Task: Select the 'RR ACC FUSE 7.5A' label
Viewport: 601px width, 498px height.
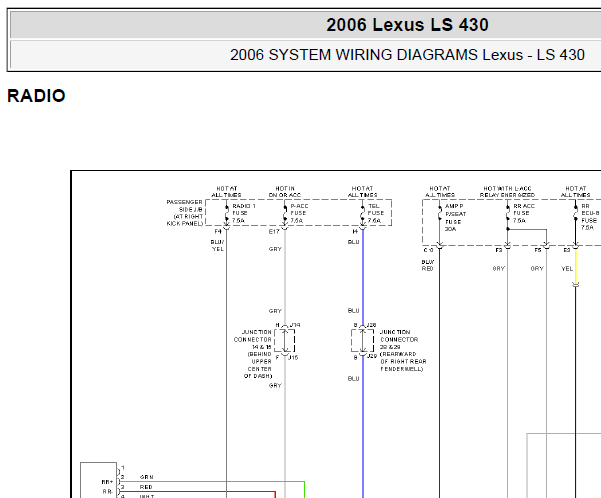Action: coord(524,213)
